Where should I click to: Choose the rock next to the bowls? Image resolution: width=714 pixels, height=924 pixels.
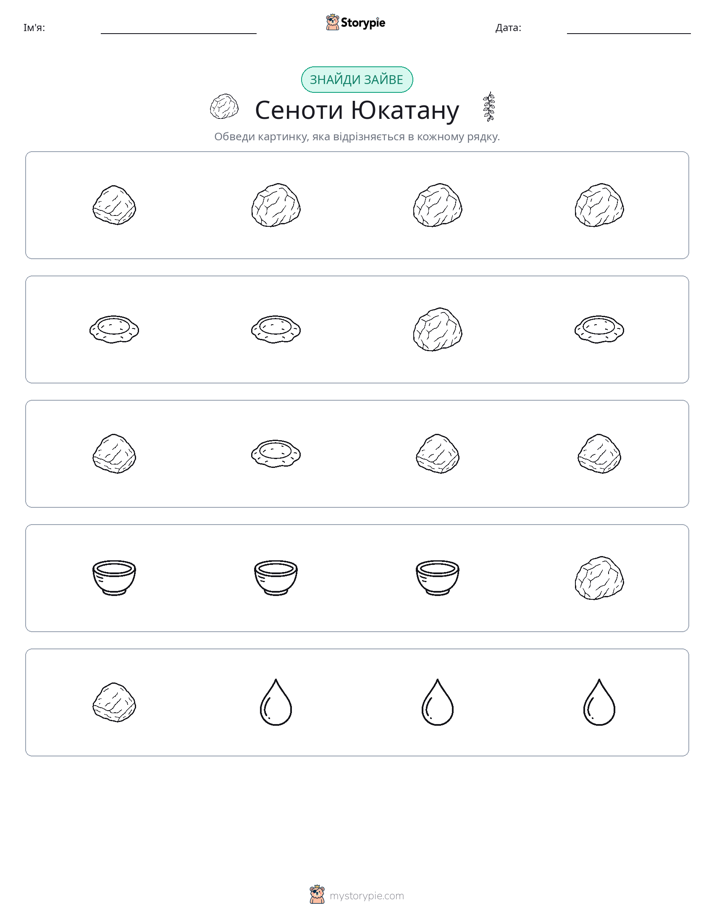(x=599, y=578)
